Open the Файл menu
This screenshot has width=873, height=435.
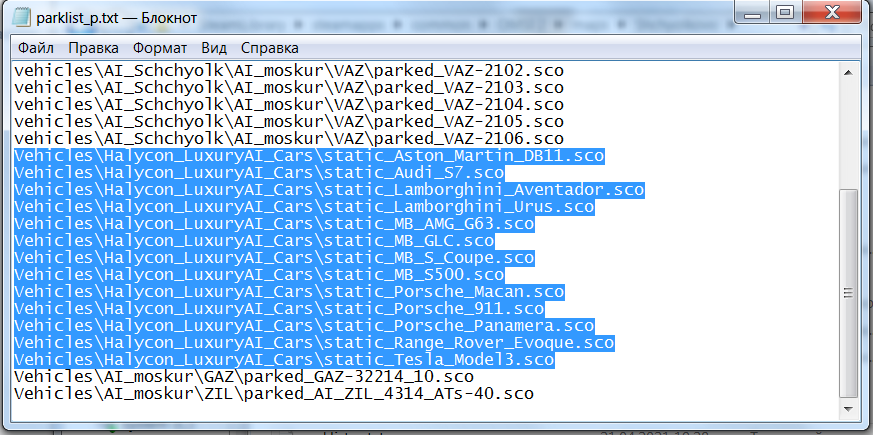coord(36,48)
